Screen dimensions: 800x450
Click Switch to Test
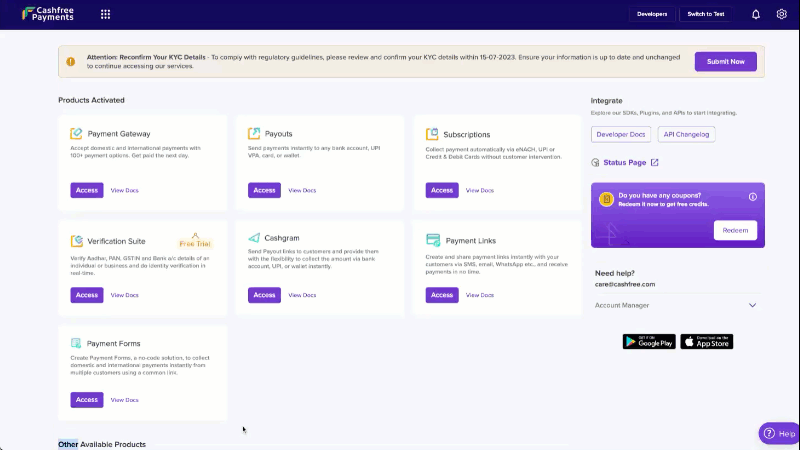click(x=706, y=14)
